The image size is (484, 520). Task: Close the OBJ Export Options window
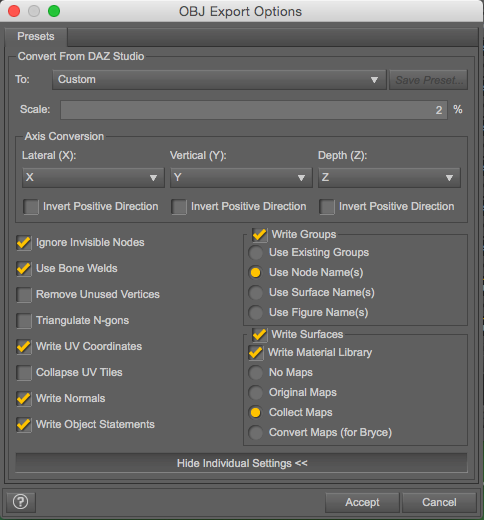14,11
